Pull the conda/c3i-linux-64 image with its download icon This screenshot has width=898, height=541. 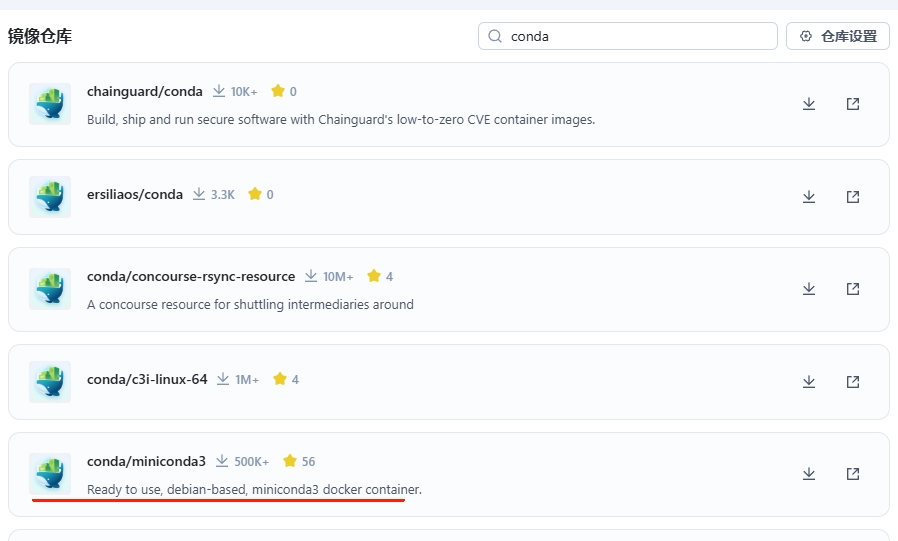click(809, 381)
